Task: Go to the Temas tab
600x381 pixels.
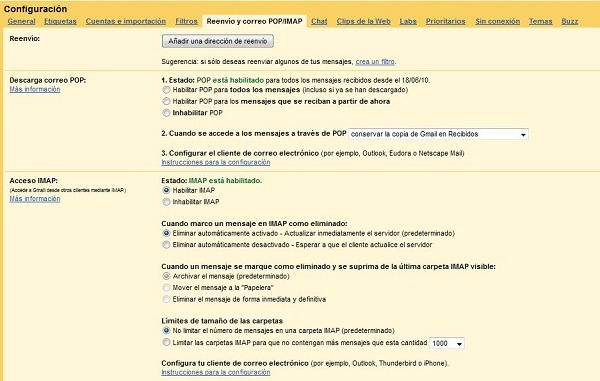Action: (540, 21)
